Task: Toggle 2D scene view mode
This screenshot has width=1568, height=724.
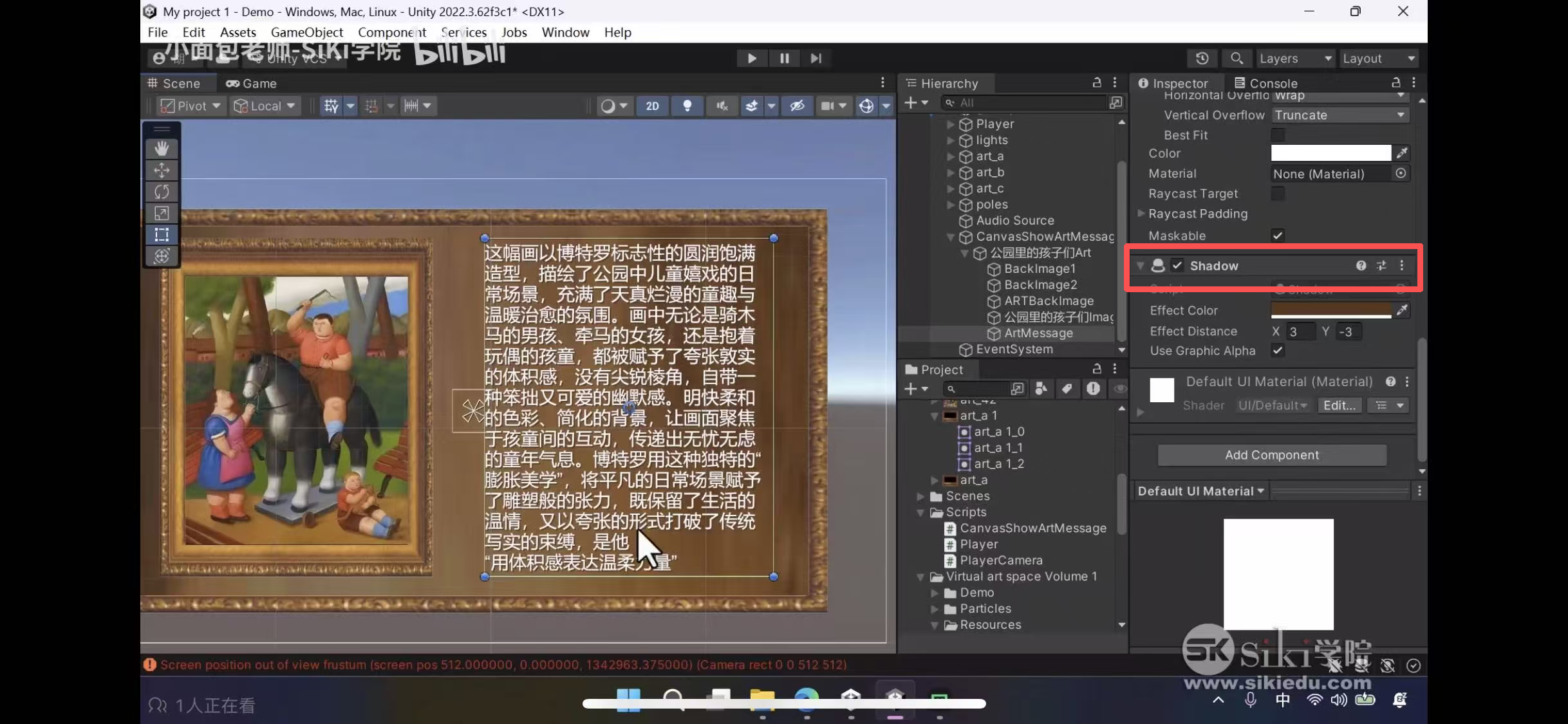Action: click(x=652, y=106)
